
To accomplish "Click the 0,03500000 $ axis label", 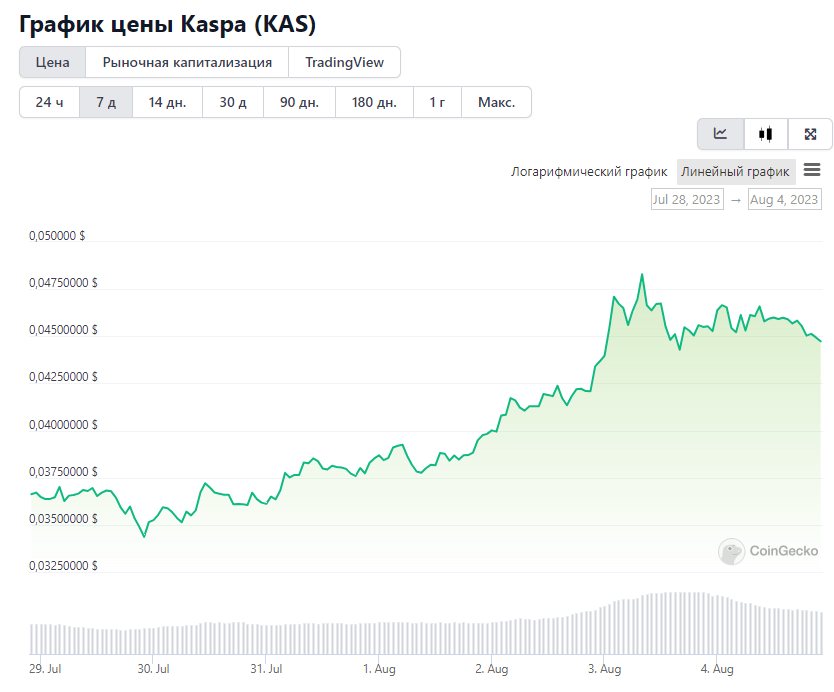I will tap(63, 519).
